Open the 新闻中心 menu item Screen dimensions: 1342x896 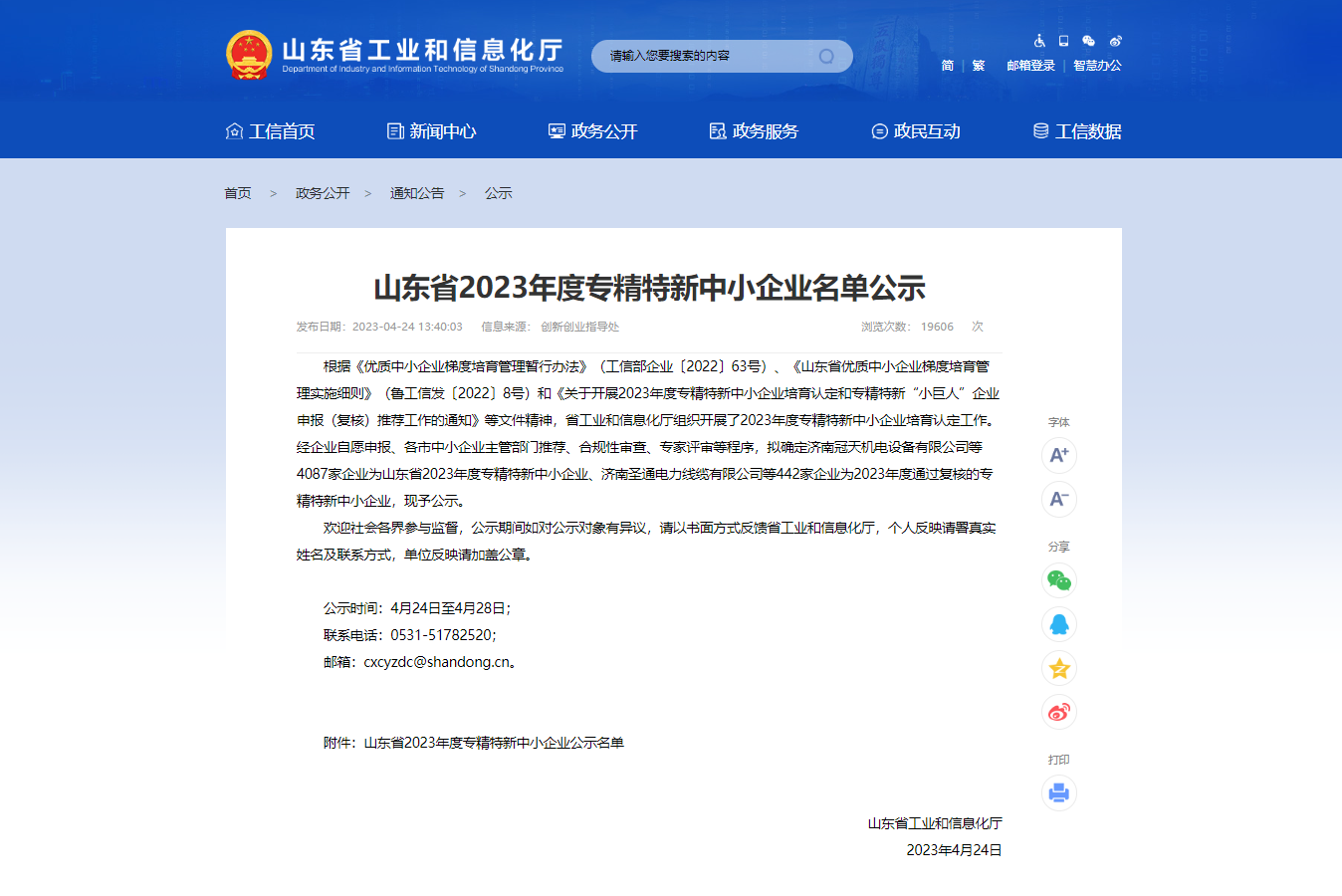443,131
